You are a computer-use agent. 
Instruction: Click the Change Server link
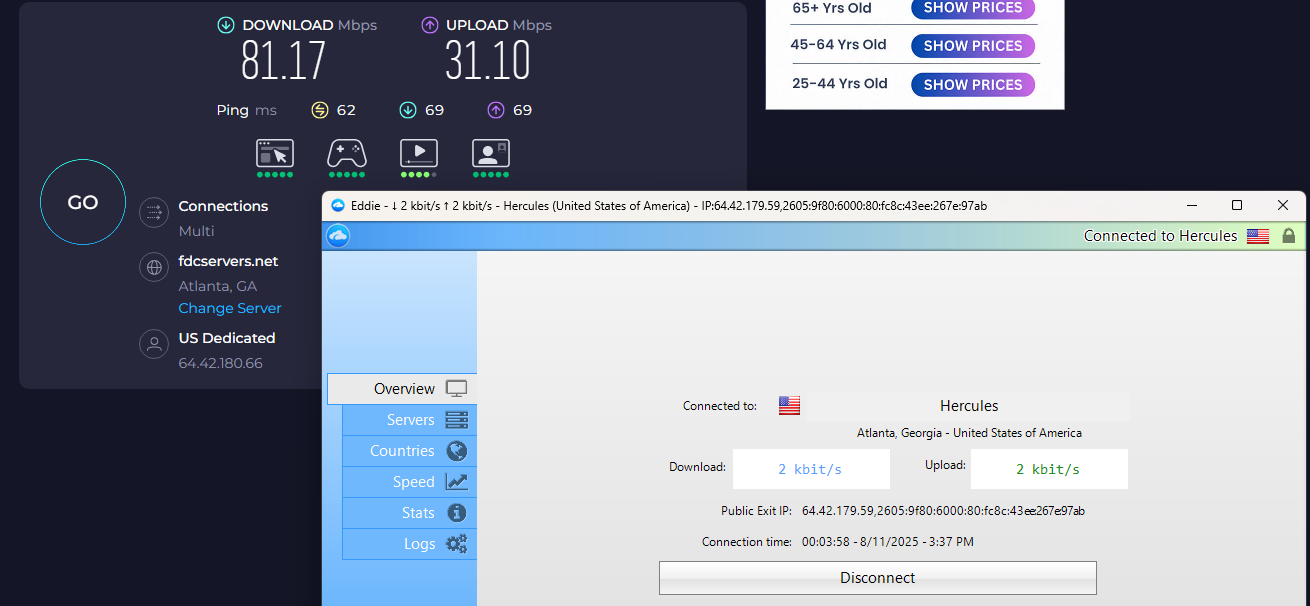230,308
